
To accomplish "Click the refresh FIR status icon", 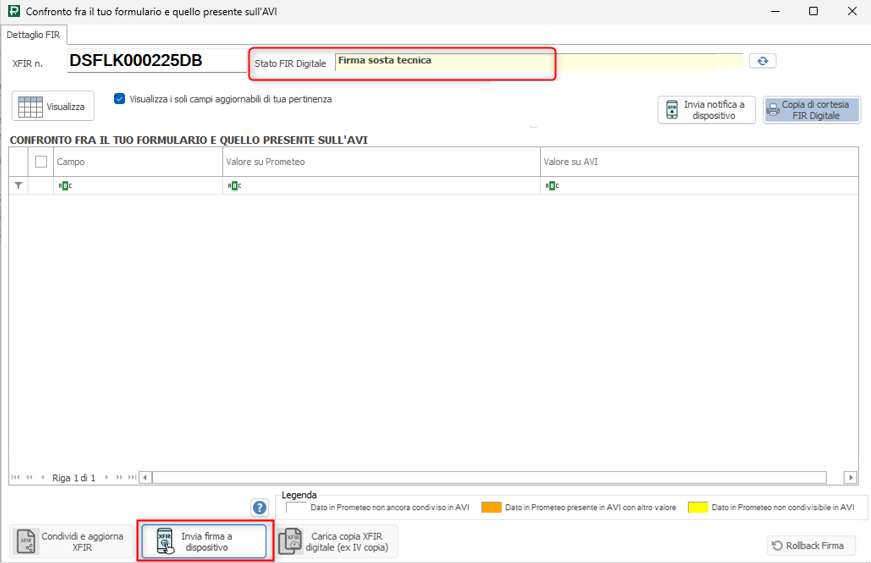I will pos(762,61).
